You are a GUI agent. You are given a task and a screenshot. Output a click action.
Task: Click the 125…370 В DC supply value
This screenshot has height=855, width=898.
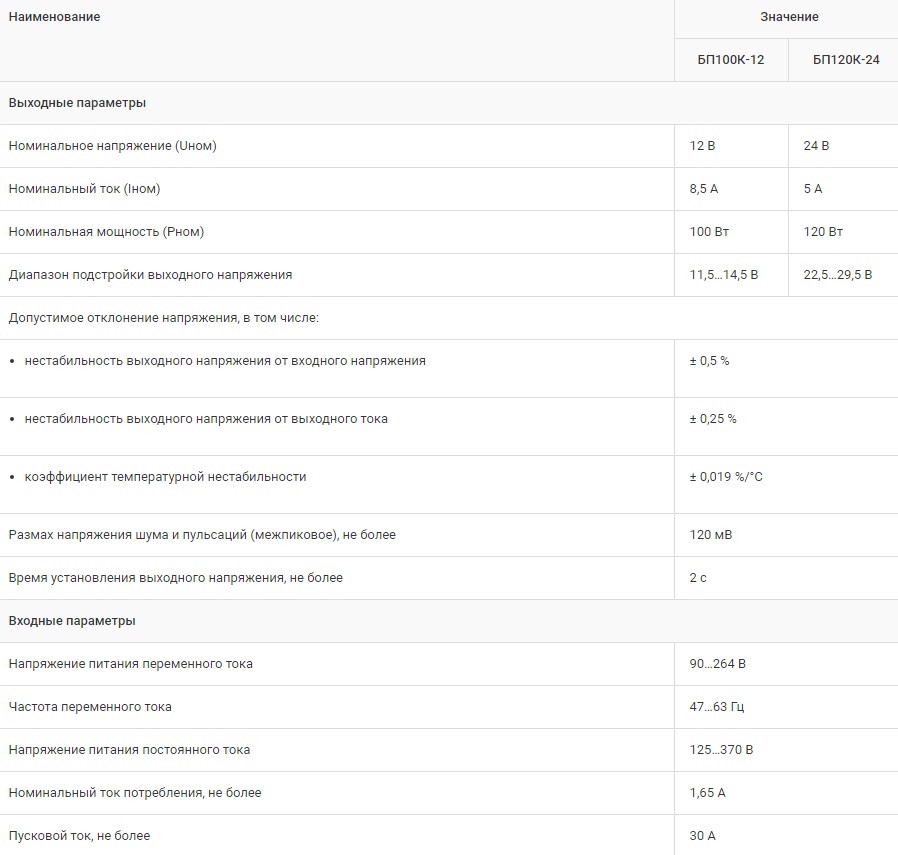(x=721, y=750)
